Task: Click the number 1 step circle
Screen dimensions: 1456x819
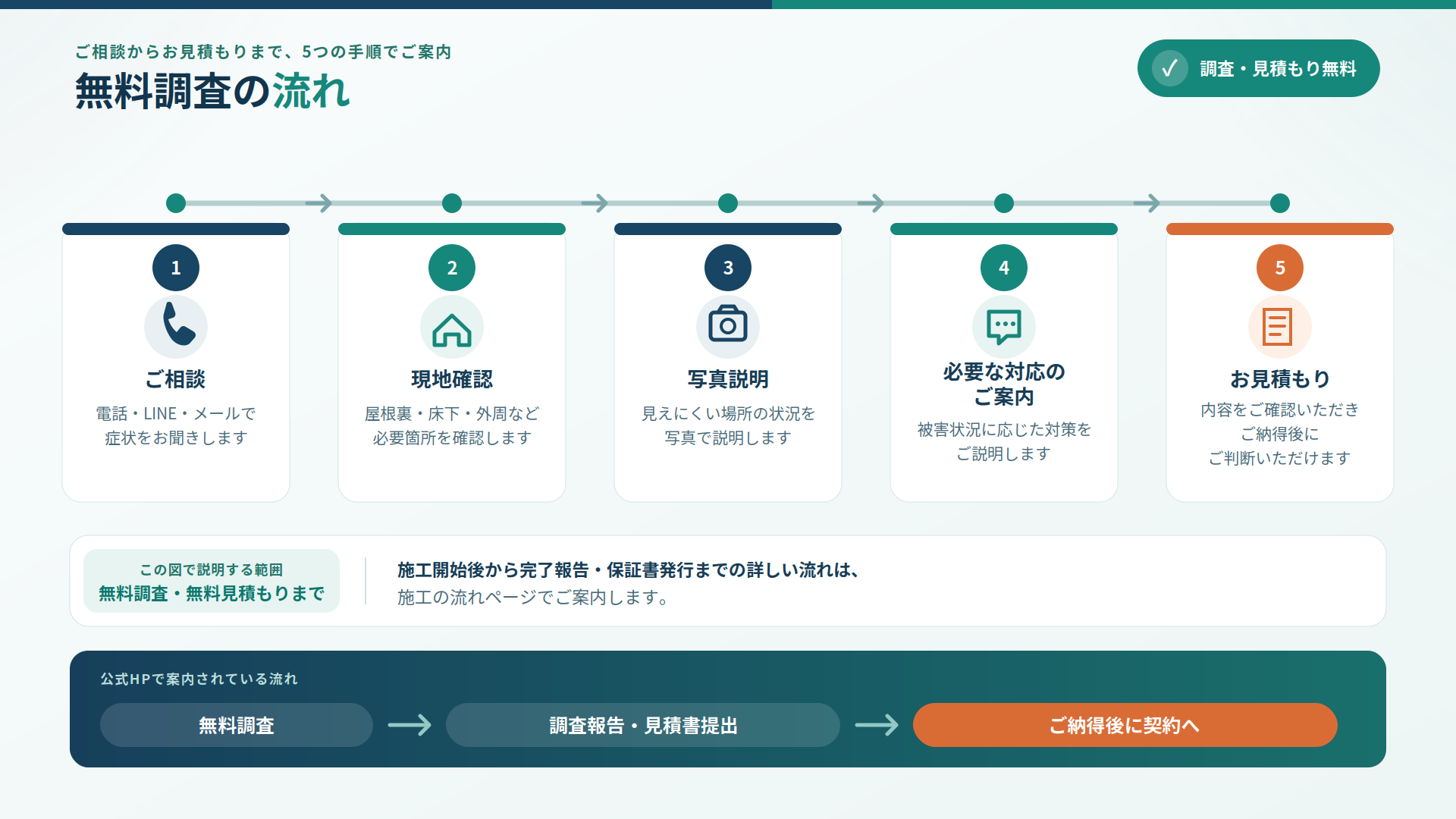Action: [x=176, y=268]
